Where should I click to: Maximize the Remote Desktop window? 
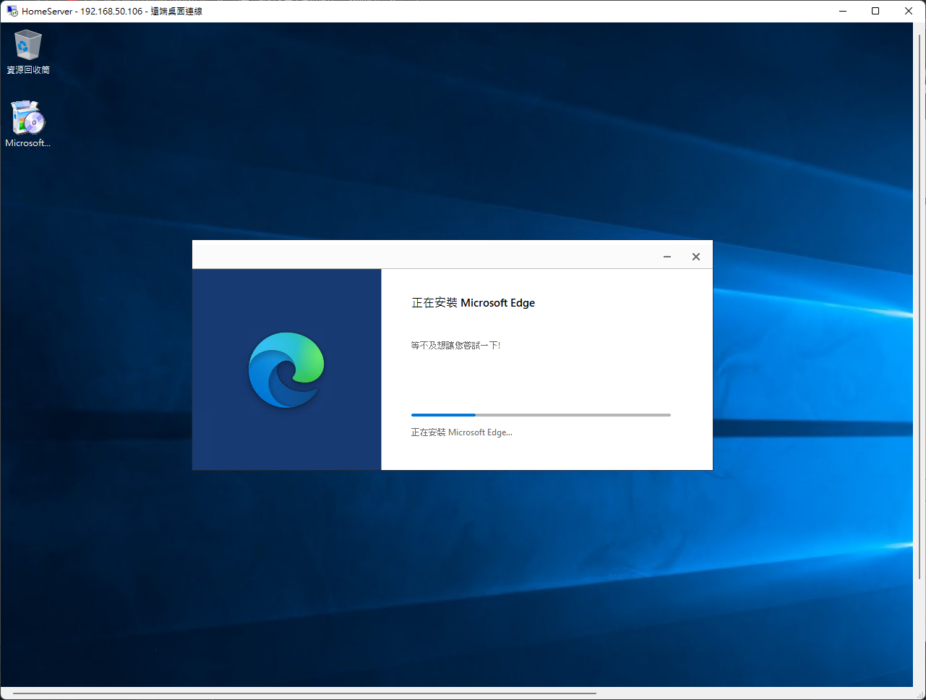(875, 11)
